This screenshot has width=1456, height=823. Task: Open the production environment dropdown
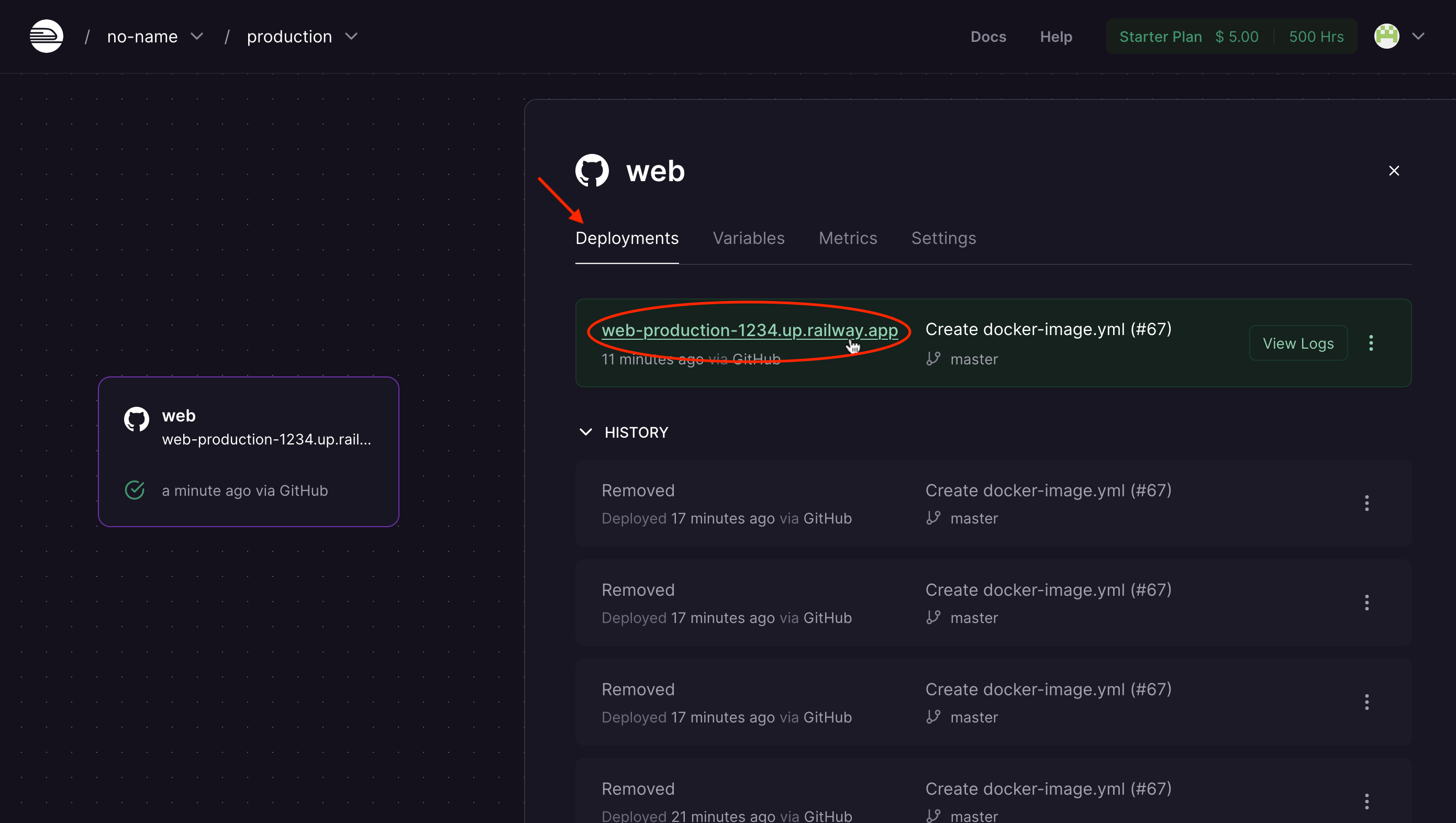pyautogui.click(x=350, y=36)
